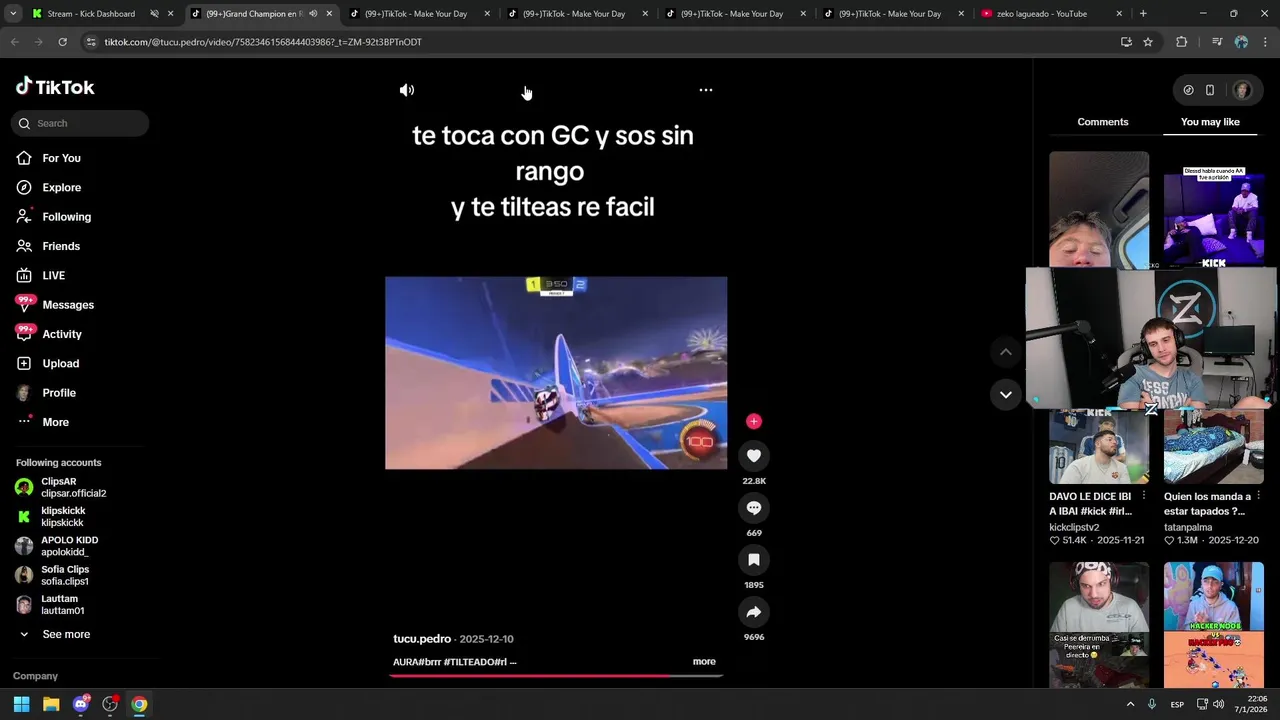
Task: Switch to the You may like tab
Action: (1210, 122)
